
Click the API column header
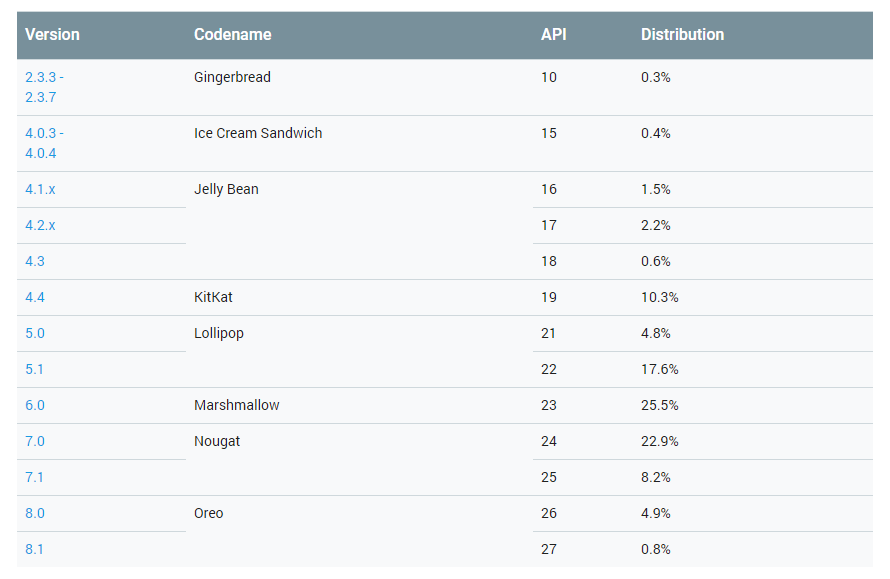point(554,34)
